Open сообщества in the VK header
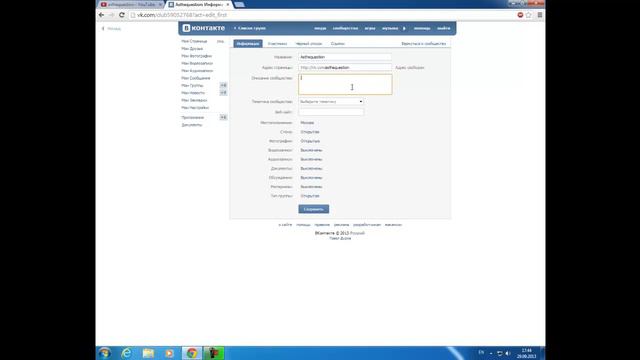Viewport: 640px width, 360px height. point(345,28)
